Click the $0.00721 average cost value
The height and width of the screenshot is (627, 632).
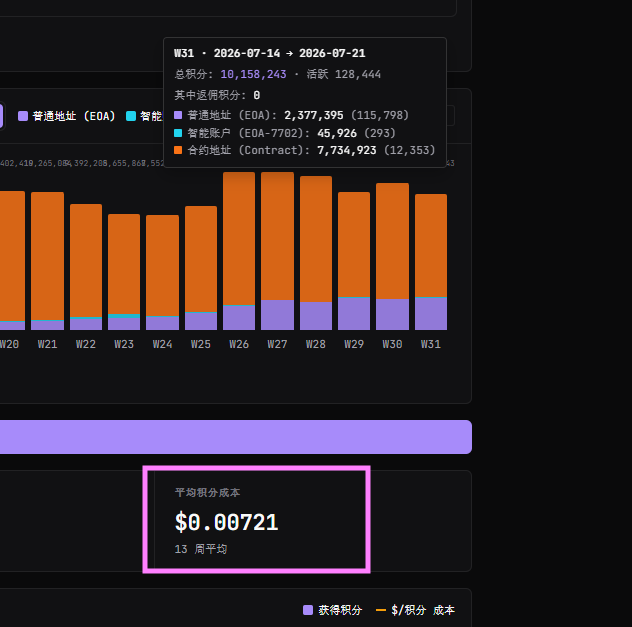(x=227, y=522)
